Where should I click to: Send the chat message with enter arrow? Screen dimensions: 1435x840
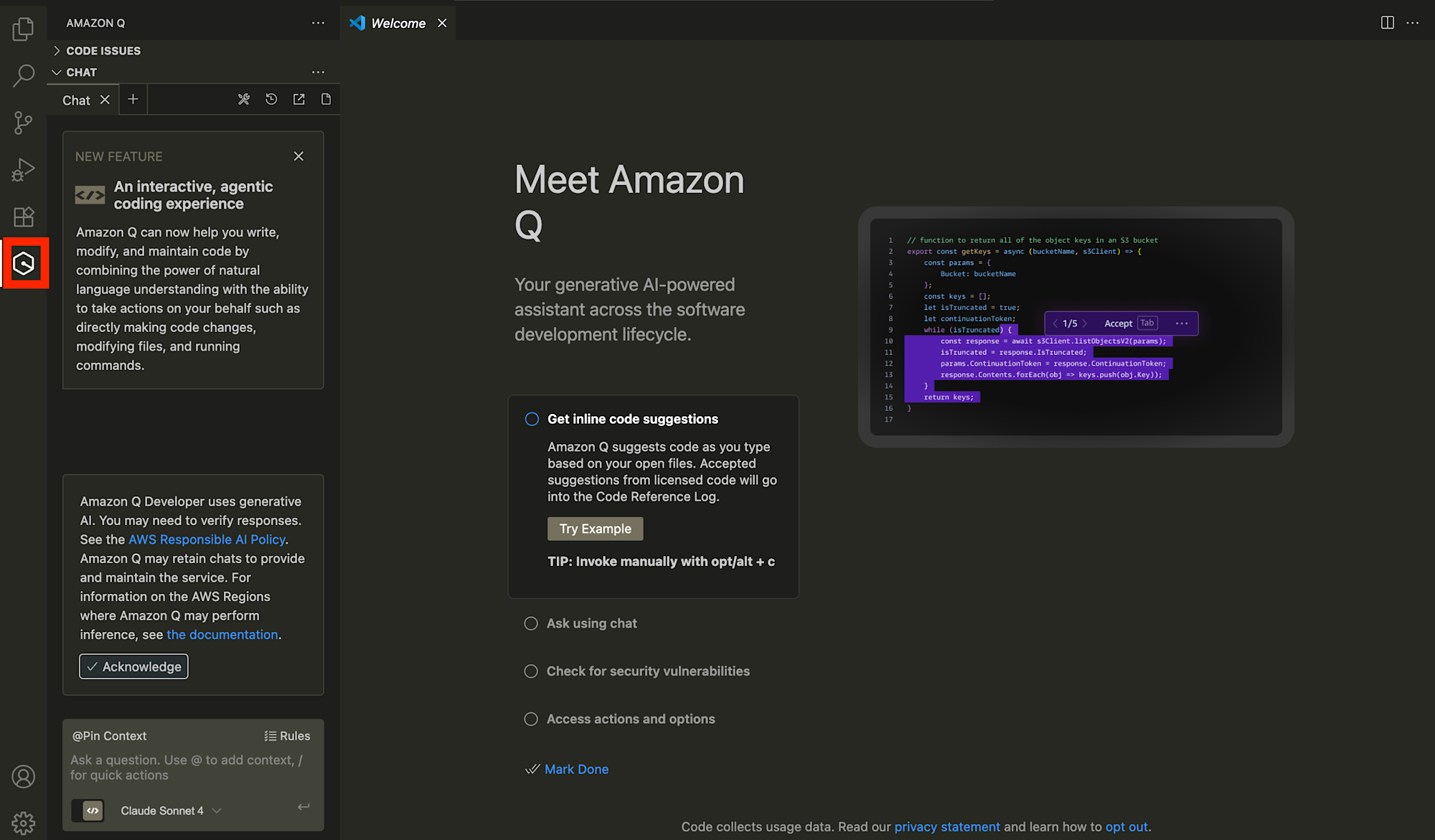click(304, 807)
